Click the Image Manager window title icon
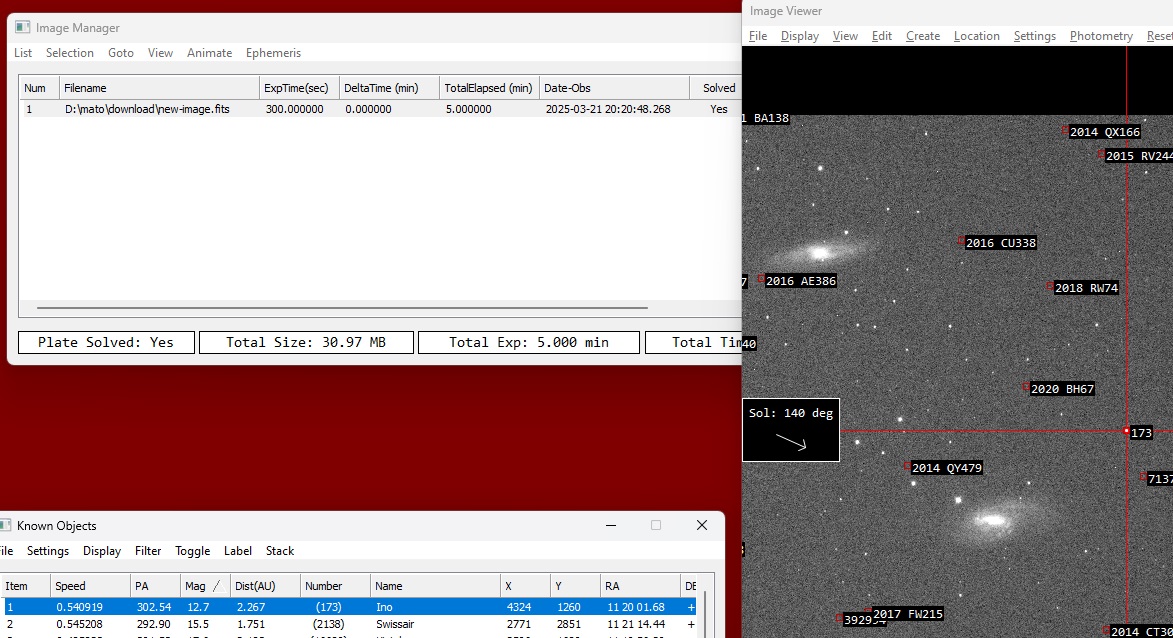 point(23,28)
